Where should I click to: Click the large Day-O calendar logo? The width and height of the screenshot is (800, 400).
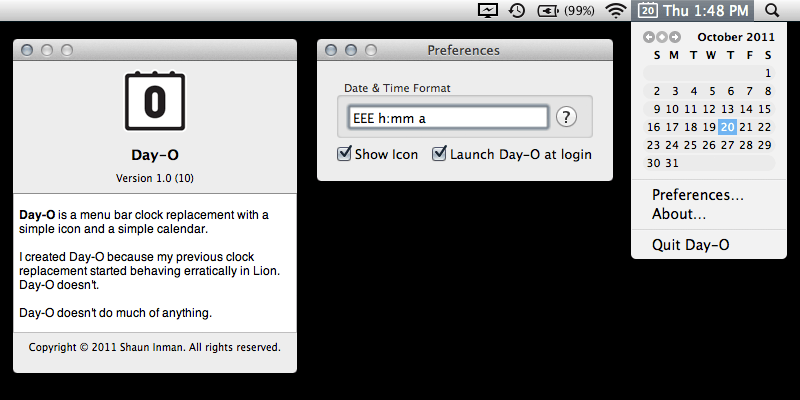click(155, 101)
